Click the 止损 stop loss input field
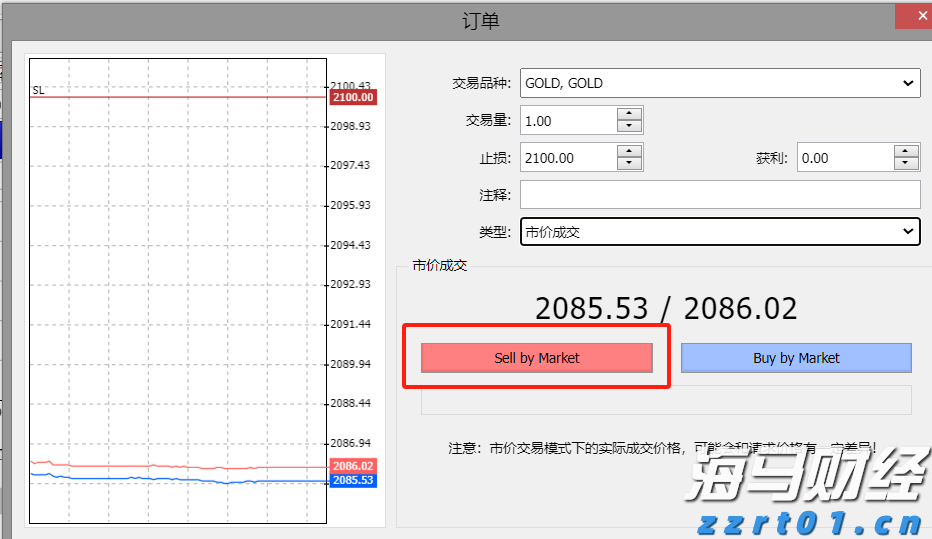This screenshot has height=539, width=932. coord(567,158)
